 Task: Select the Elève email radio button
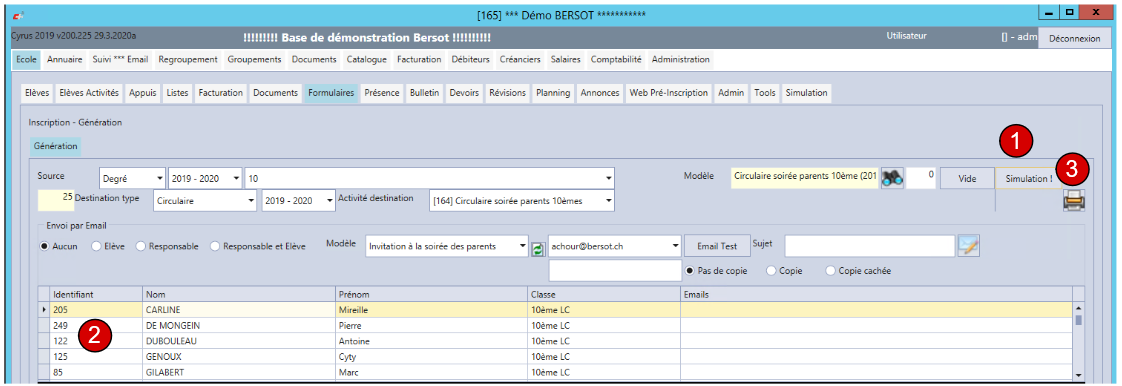point(96,246)
